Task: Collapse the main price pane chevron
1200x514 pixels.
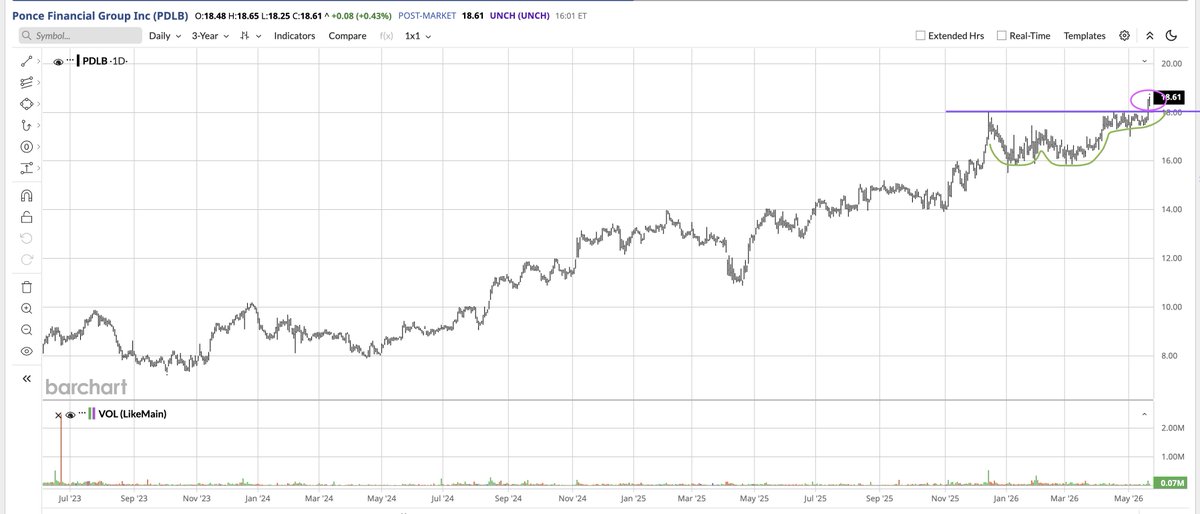Action: pos(1146,62)
